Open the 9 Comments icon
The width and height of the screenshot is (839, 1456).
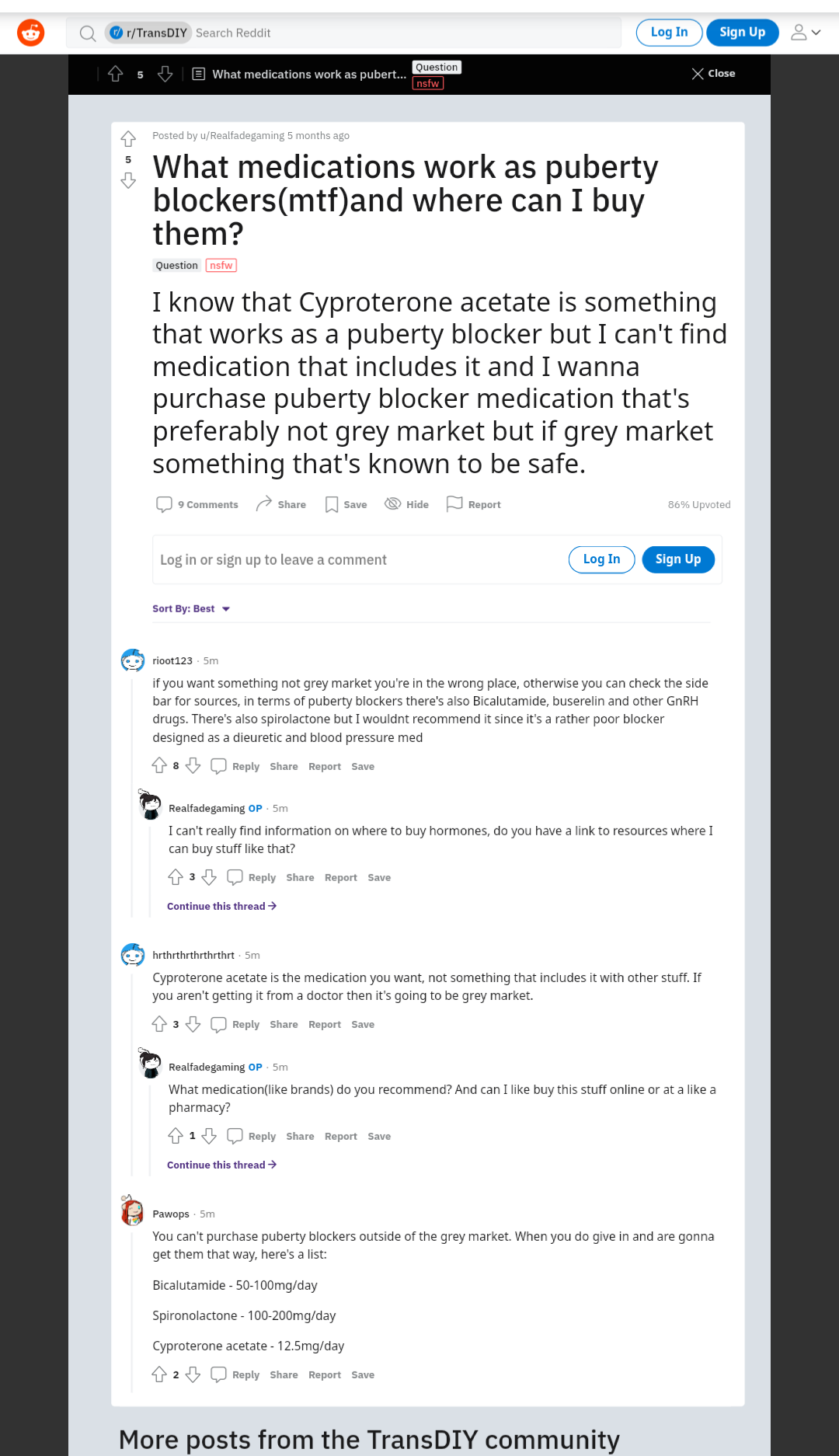click(x=164, y=504)
